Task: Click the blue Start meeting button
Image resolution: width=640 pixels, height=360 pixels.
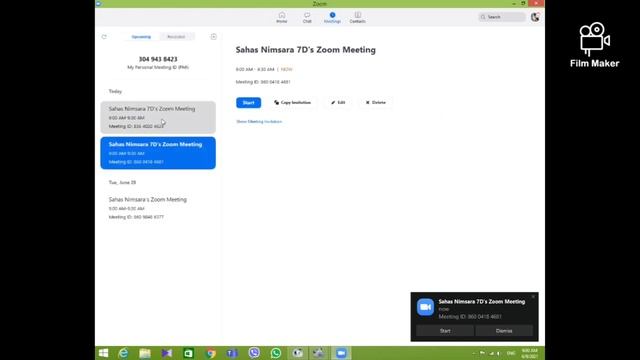Action: point(248,102)
